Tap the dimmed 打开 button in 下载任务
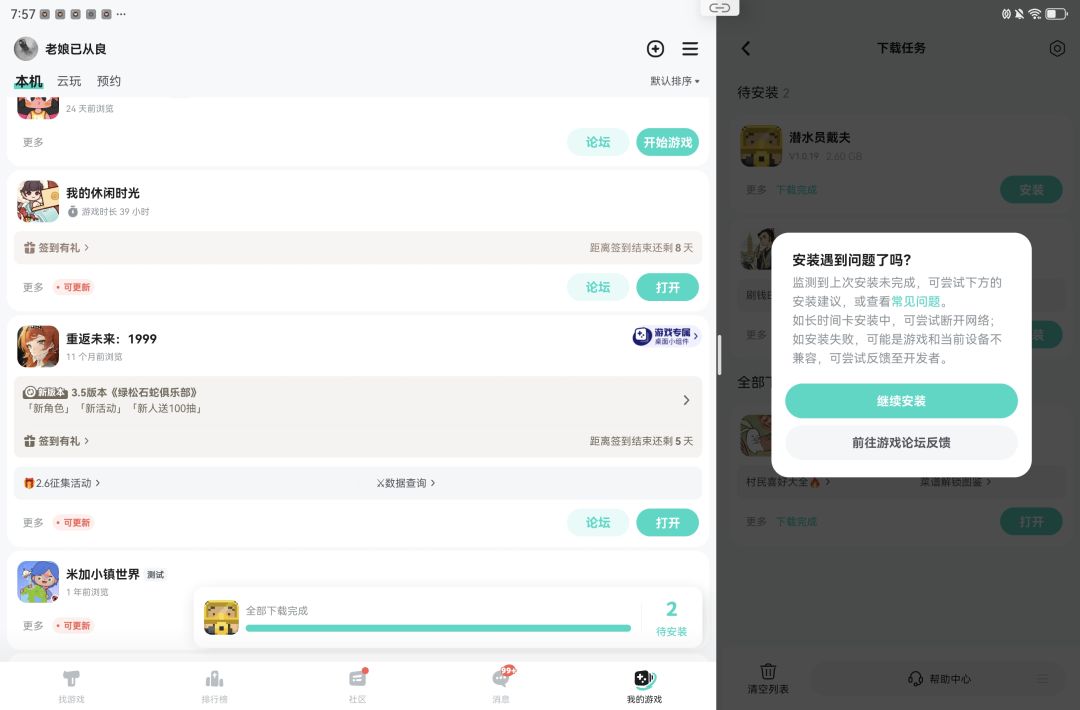 point(1031,522)
